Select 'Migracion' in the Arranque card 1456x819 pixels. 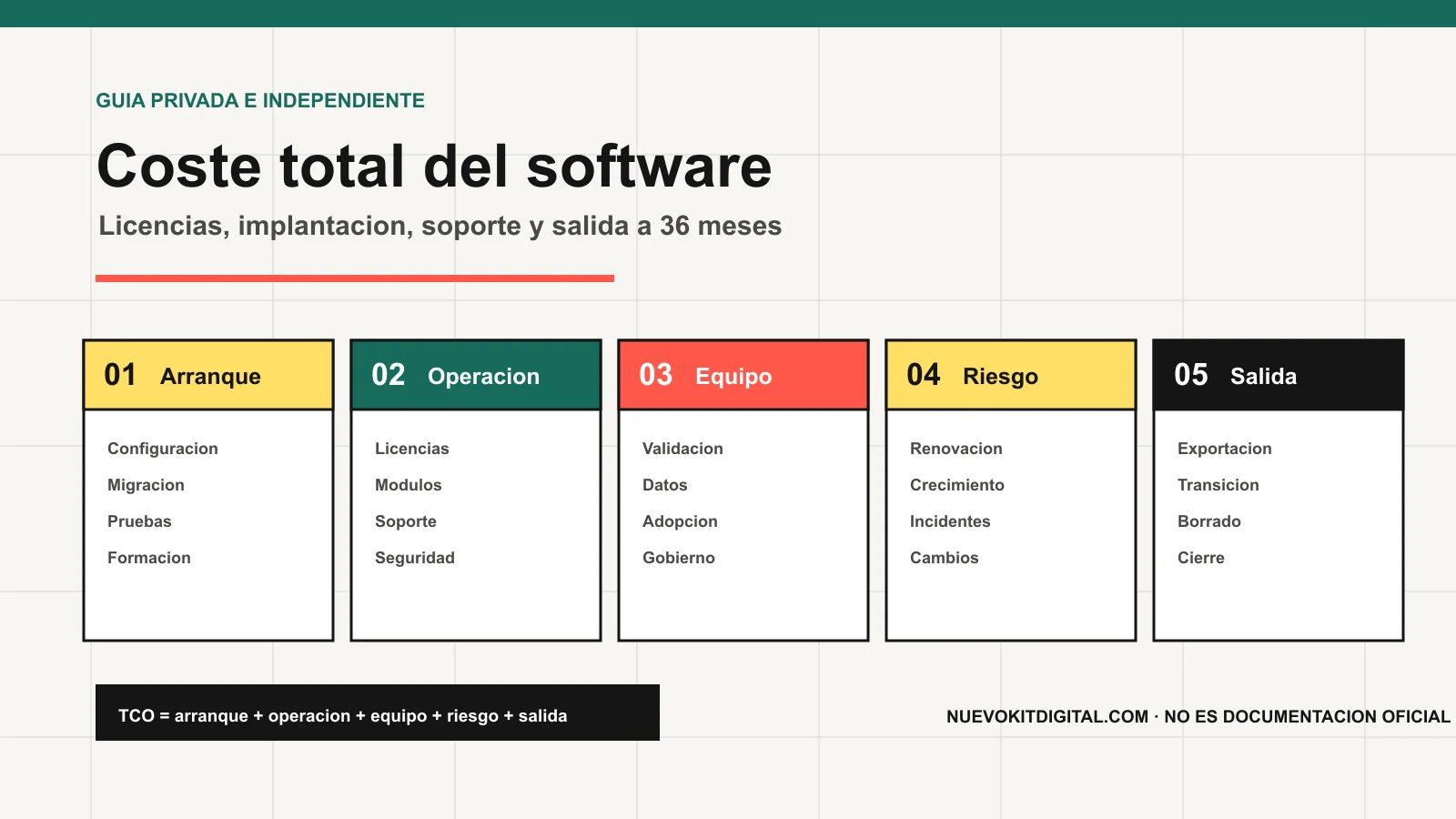pyautogui.click(x=146, y=485)
